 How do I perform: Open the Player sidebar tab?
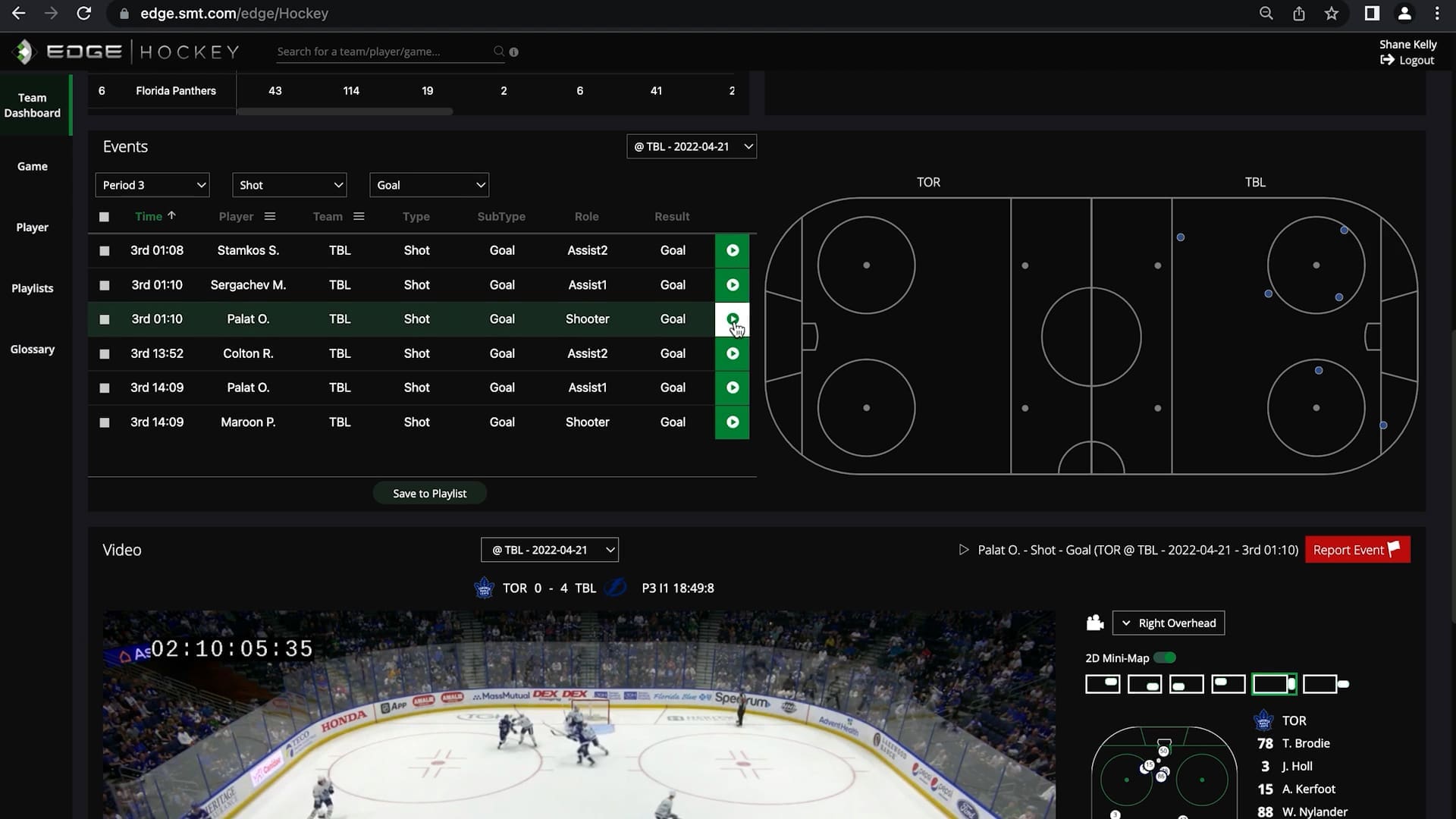click(x=33, y=227)
